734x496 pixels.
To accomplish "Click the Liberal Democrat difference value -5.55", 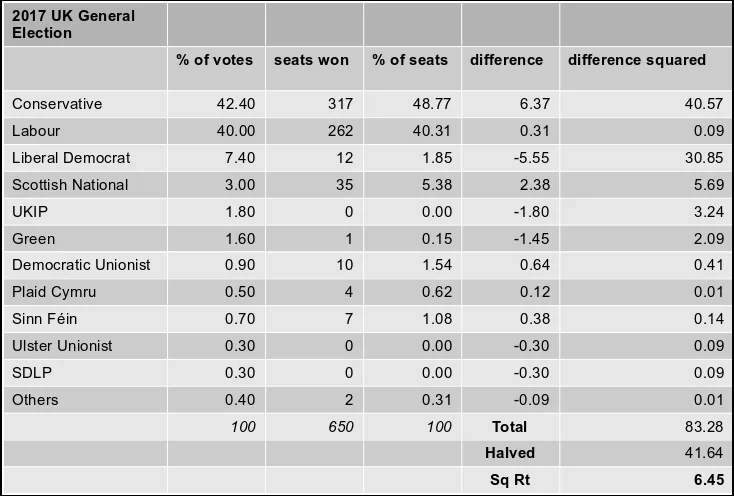I will pos(531,158).
